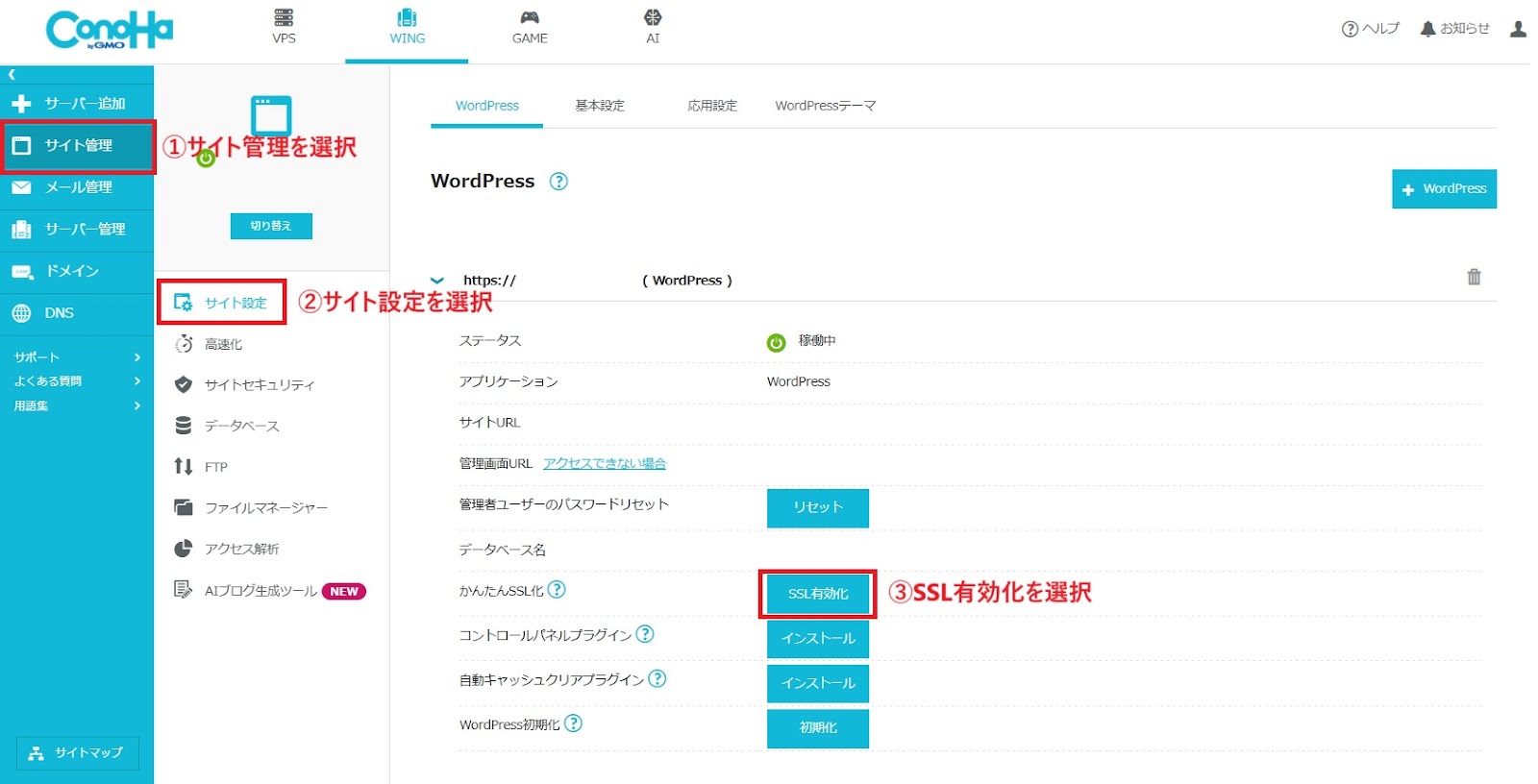Open メール管理 in the sidebar
This screenshot has height=784, width=1538.
pos(77,187)
